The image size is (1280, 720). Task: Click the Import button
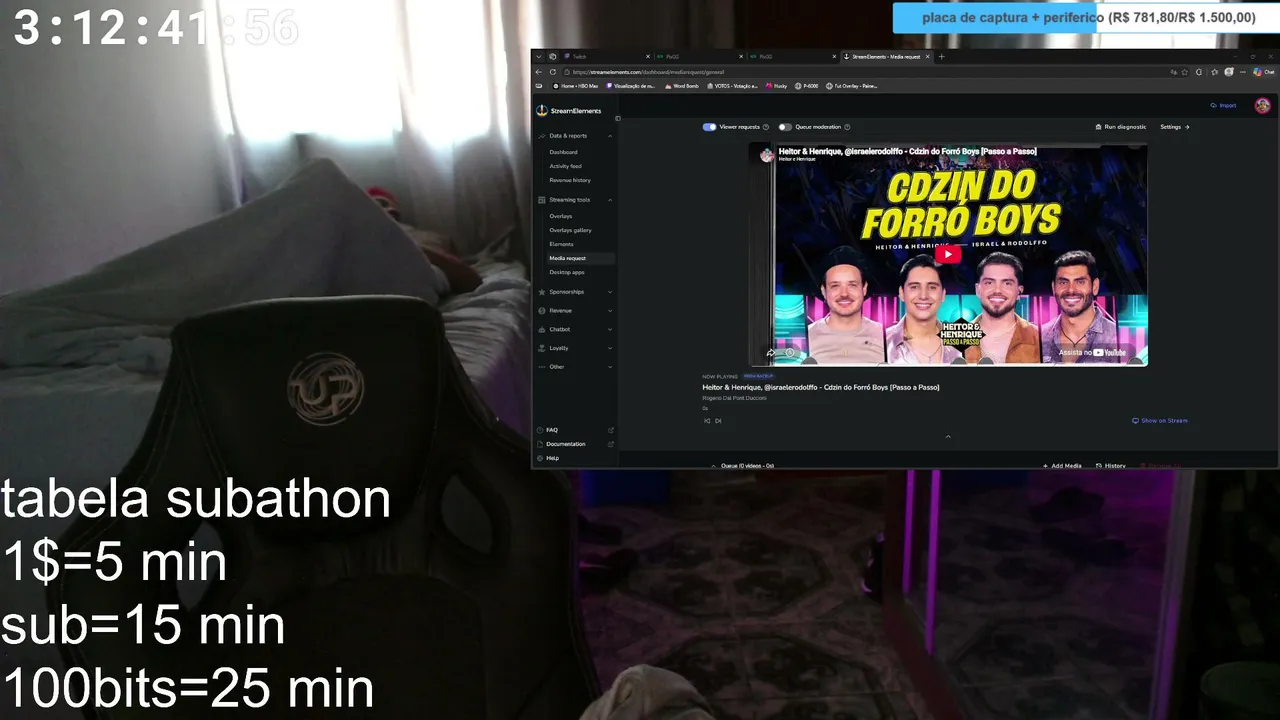pos(1223,105)
